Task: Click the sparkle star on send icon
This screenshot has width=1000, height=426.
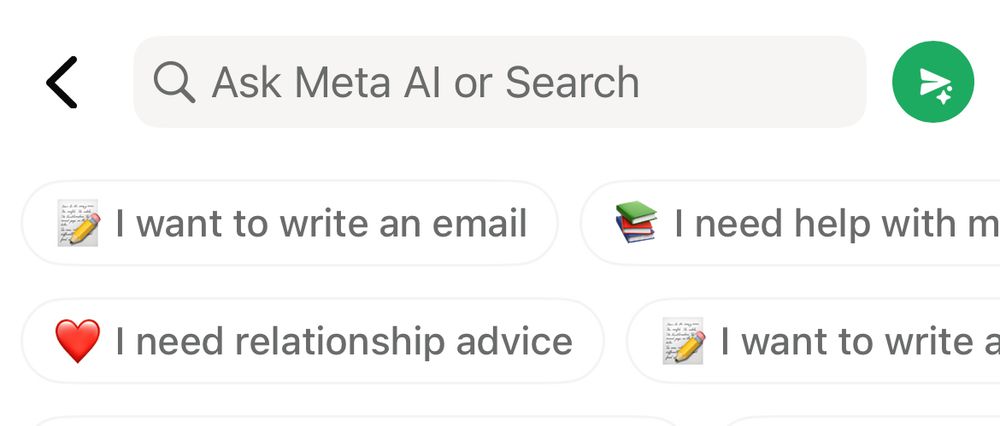Action: tap(944, 96)
